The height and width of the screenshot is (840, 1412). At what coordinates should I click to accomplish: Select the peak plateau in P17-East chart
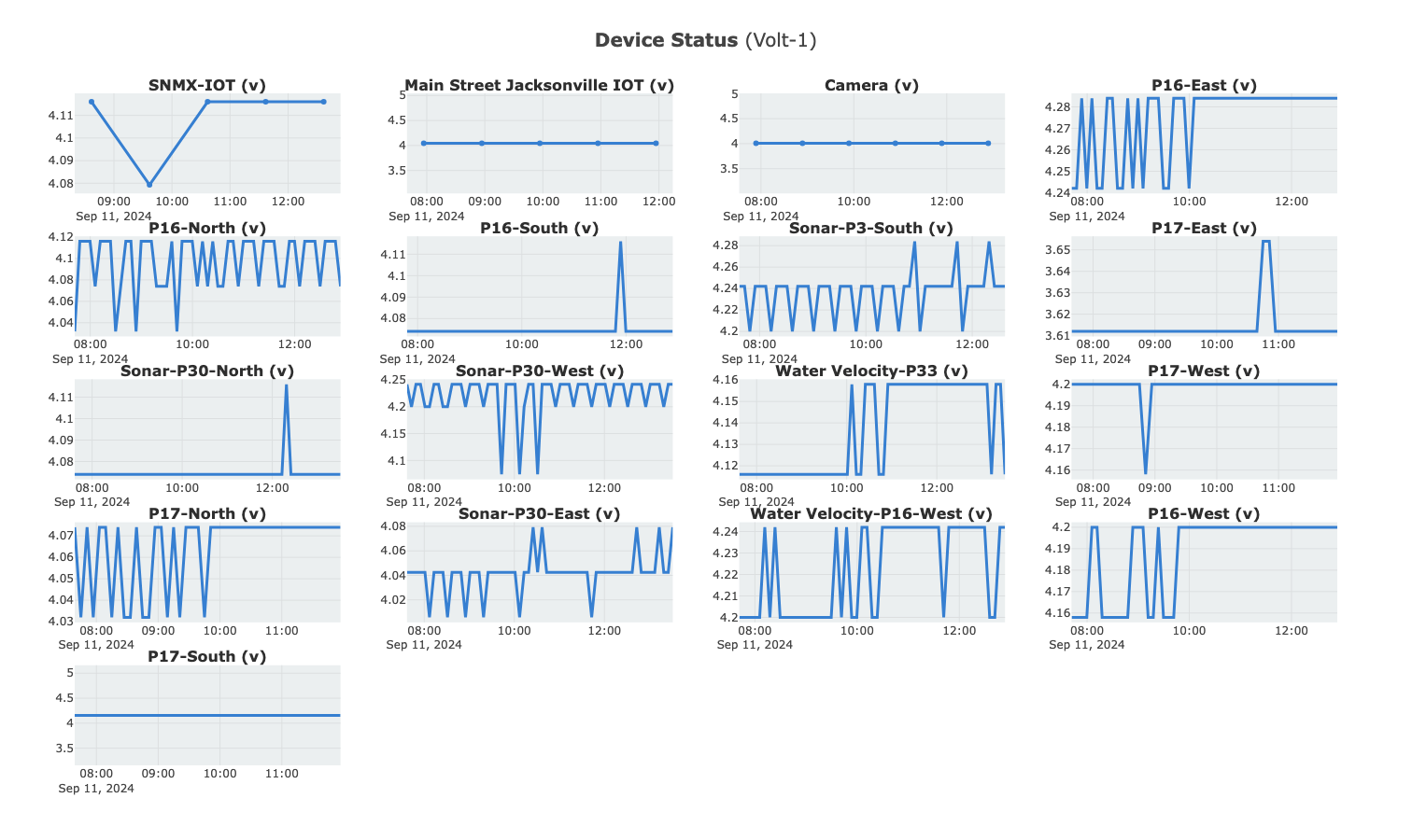pyautogui.click(x=1266, y=242)
